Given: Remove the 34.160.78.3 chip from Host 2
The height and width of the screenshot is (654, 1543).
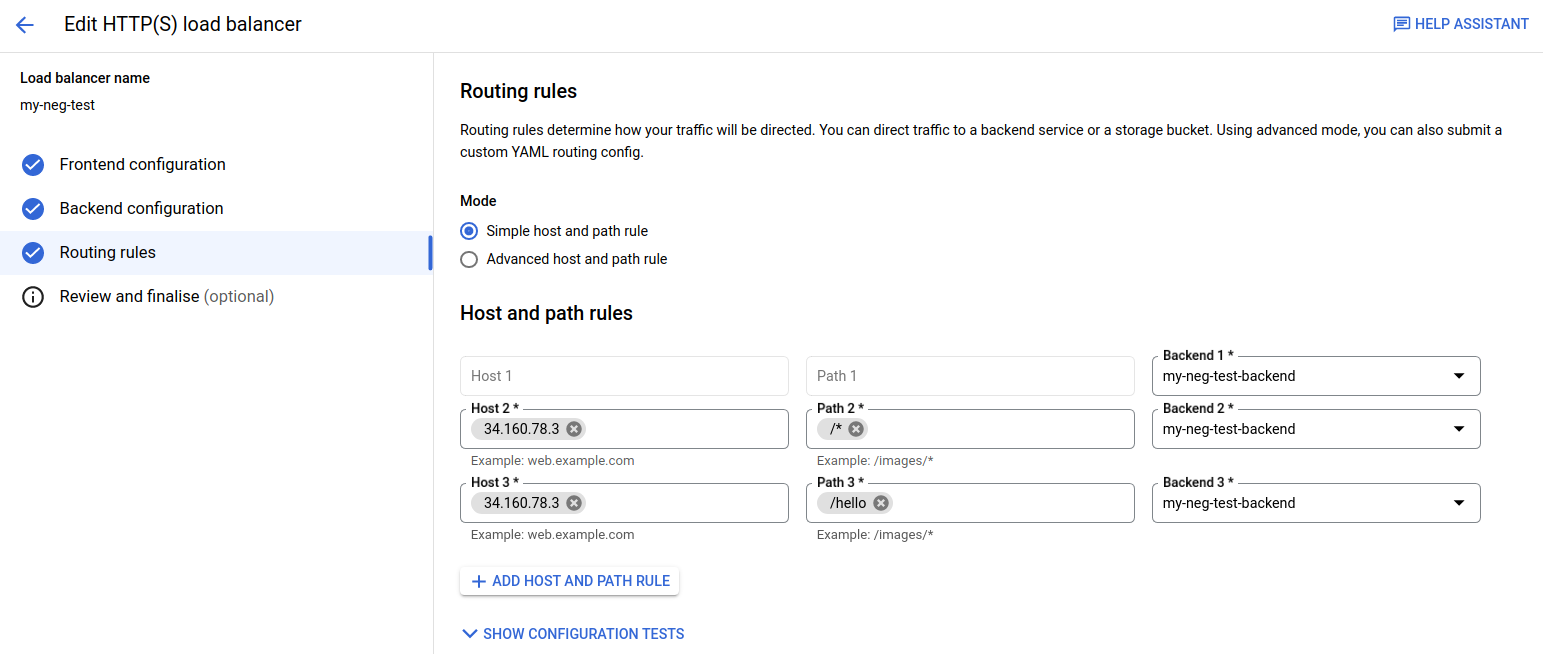Looking at the screenshot, I should point(573,428).
